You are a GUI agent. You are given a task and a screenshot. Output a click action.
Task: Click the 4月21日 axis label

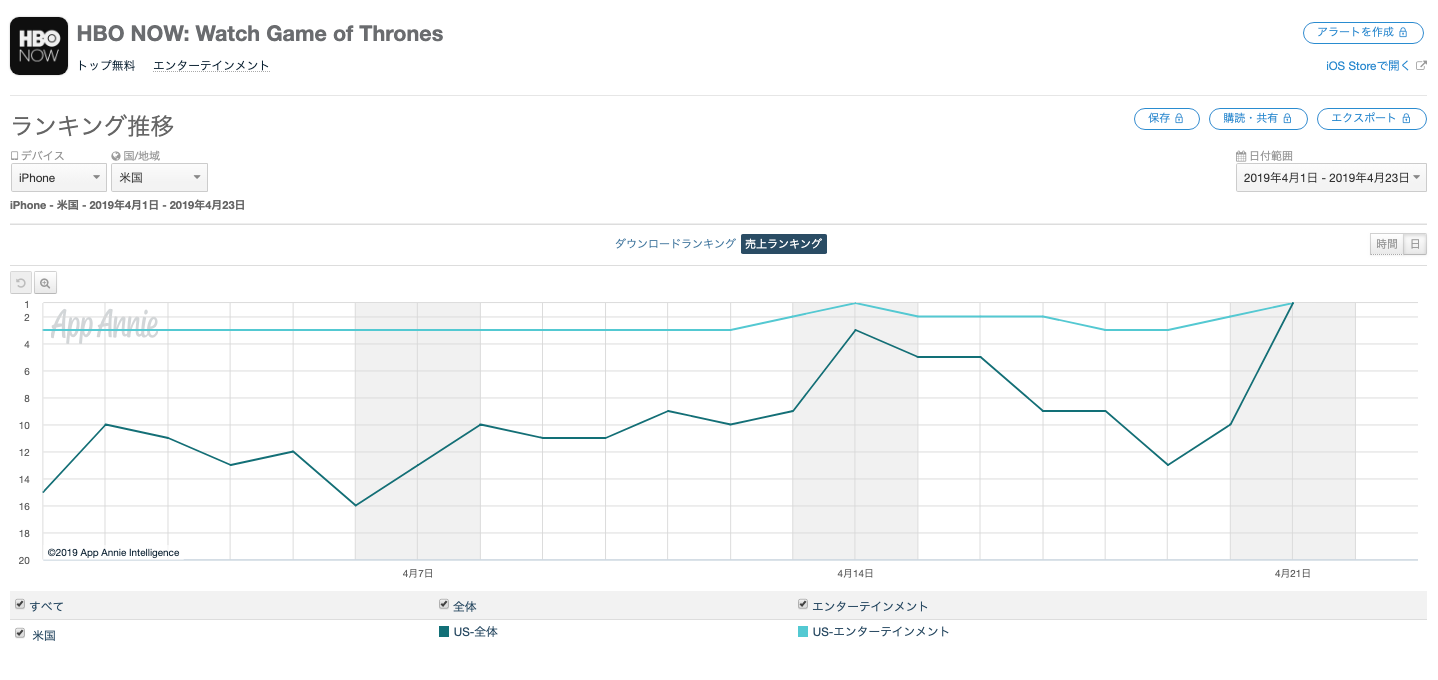coord(1292,574)
